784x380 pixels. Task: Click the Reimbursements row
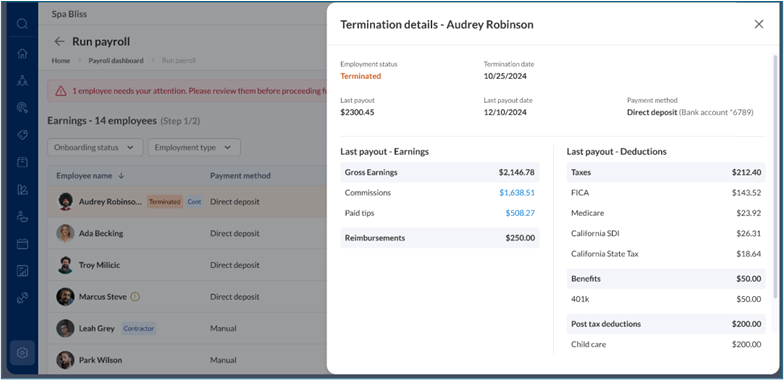tap(440, 238)
